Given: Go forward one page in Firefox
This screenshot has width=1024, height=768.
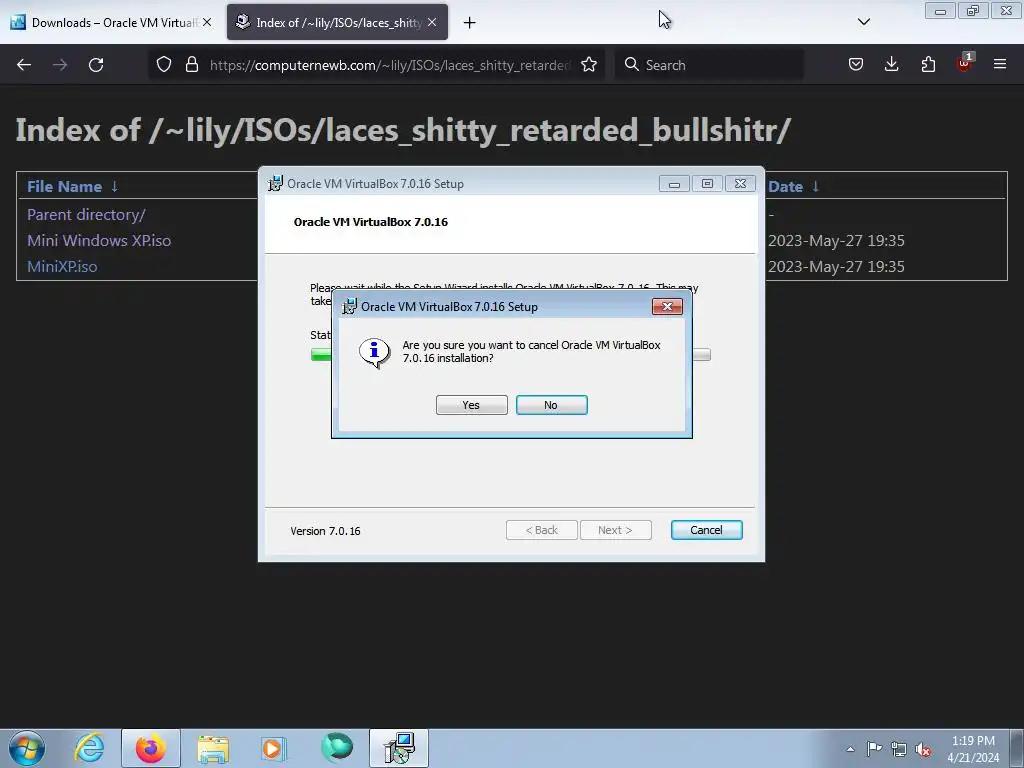Looking at the screenshot, I should point(60,65).
